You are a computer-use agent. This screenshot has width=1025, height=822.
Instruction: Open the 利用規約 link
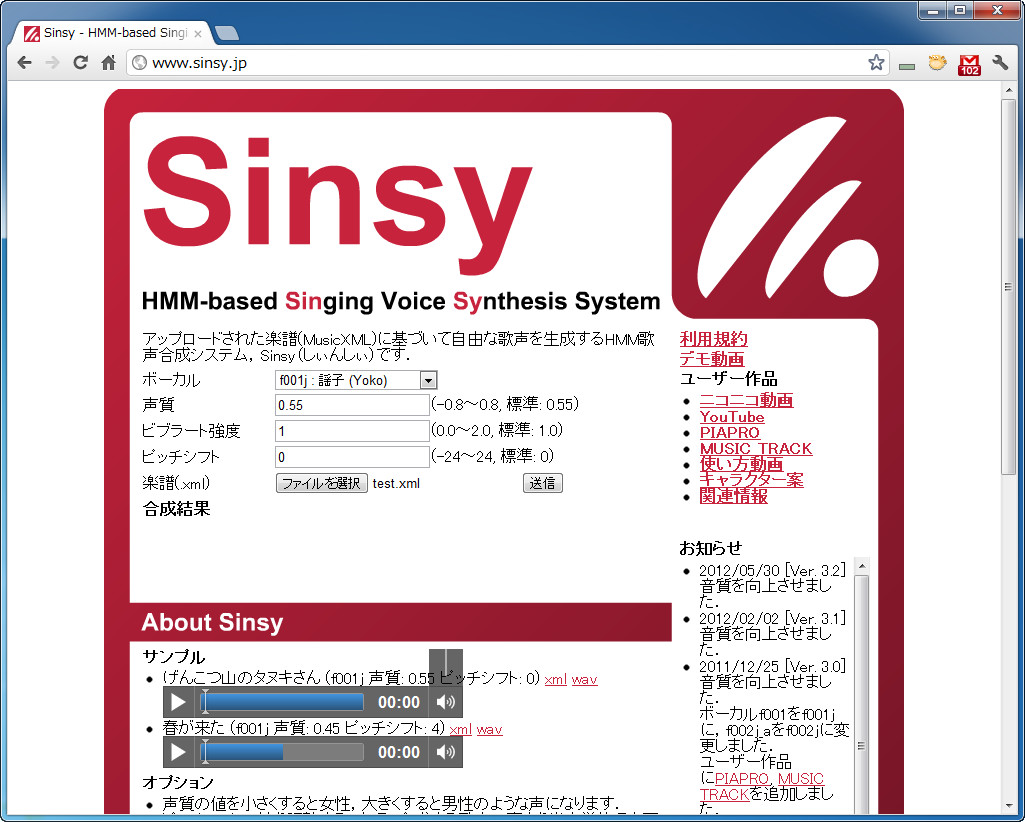(714, 339)
